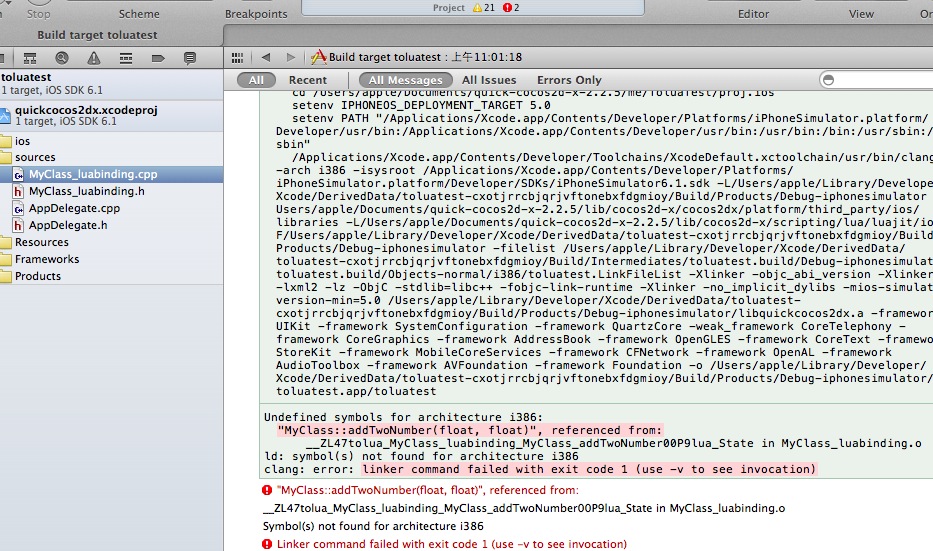
Task: Select the All Issues filter tab
Action: pos(489,80)
